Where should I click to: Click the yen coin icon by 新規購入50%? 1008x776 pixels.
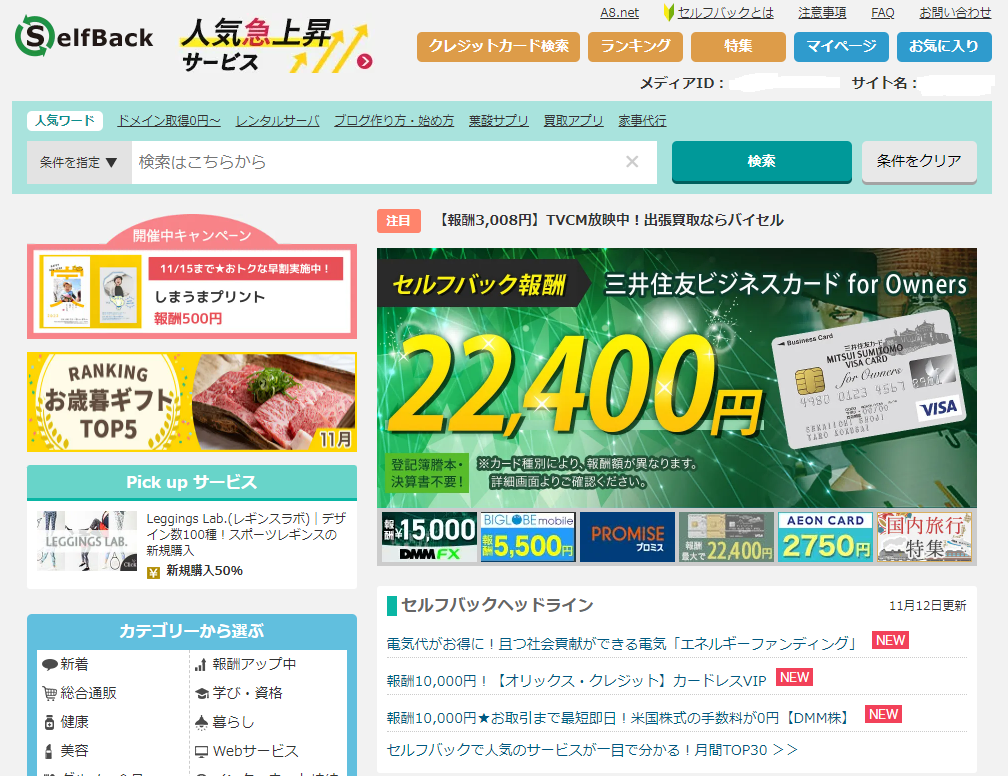(153, 572)
